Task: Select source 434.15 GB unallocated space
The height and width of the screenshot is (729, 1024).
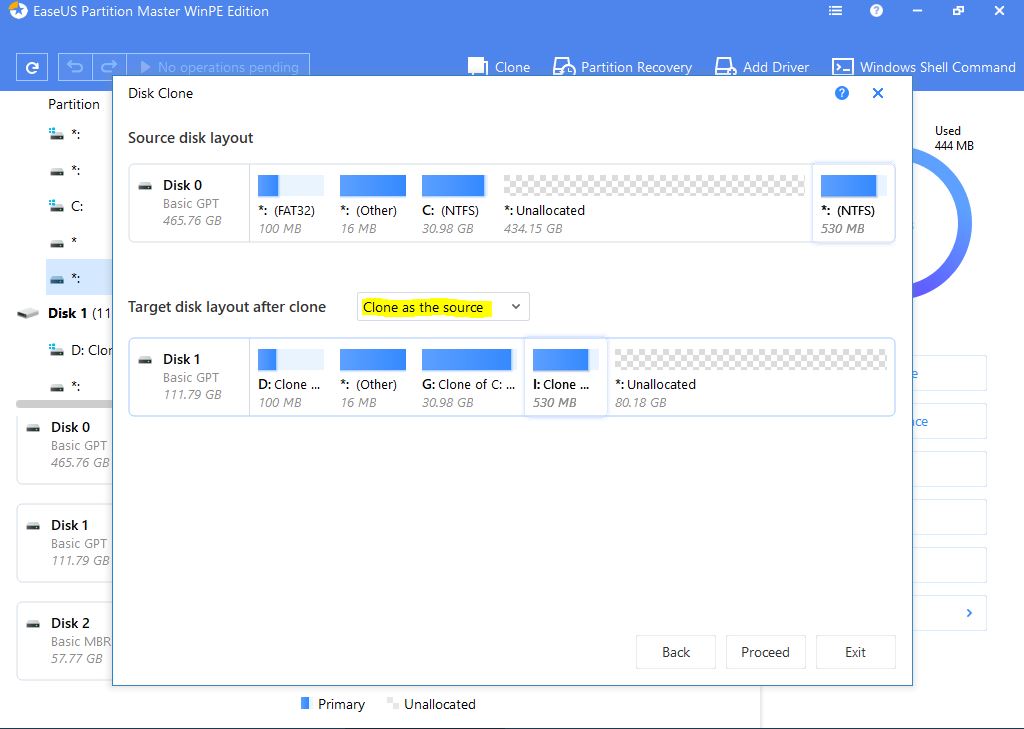Action: (654, 204)
